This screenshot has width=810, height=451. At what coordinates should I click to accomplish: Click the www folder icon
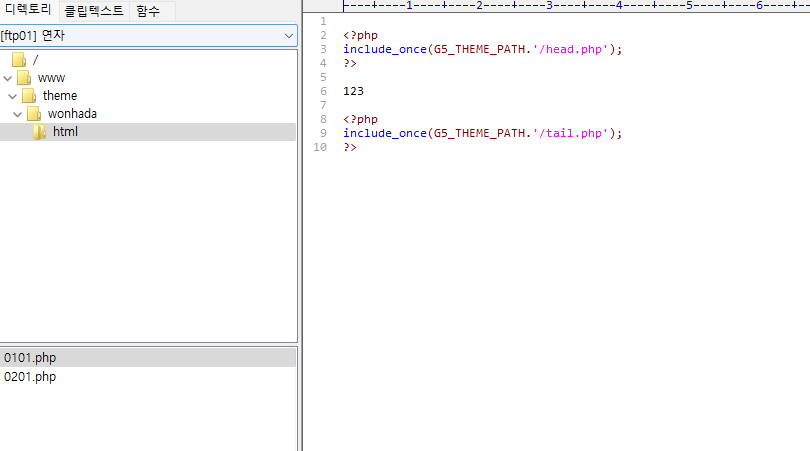pos(24,78)
